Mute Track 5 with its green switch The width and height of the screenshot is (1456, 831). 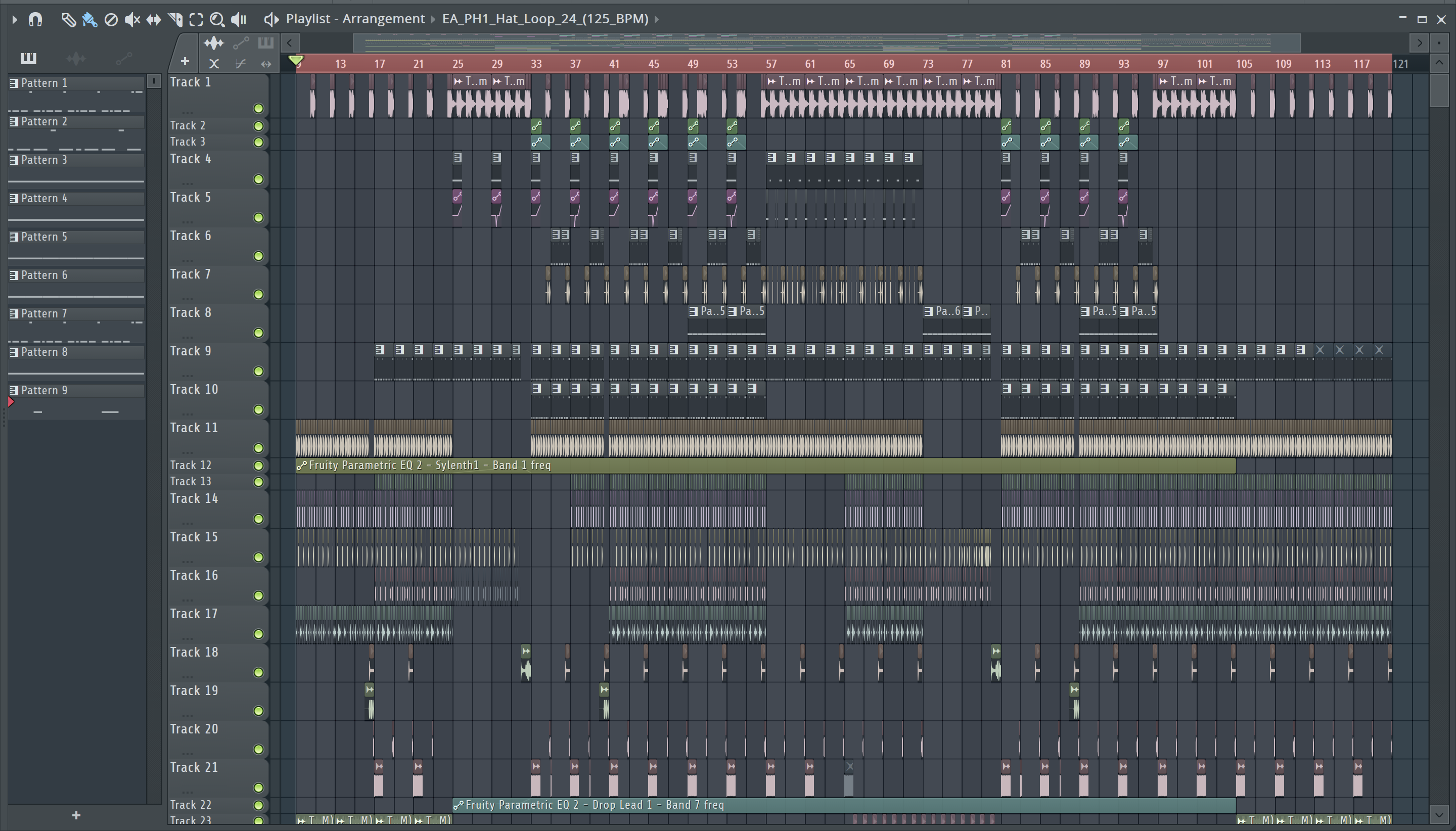258,217
